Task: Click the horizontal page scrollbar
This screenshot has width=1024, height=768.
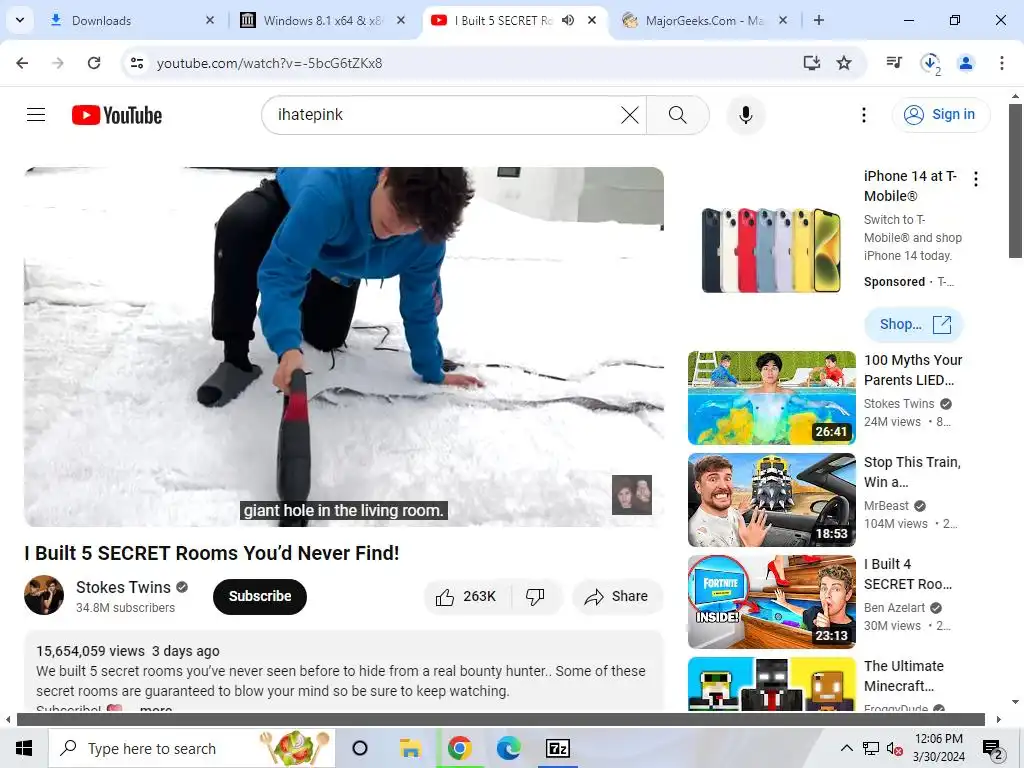Action: [x=500, y=720]
